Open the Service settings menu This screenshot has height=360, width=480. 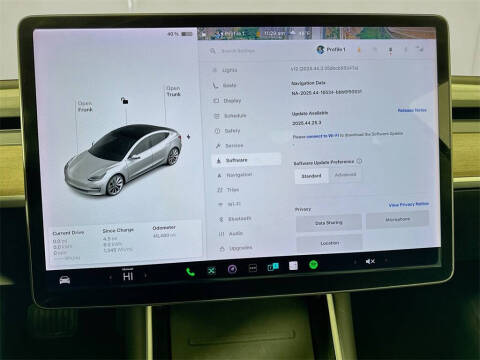(230, 146)
